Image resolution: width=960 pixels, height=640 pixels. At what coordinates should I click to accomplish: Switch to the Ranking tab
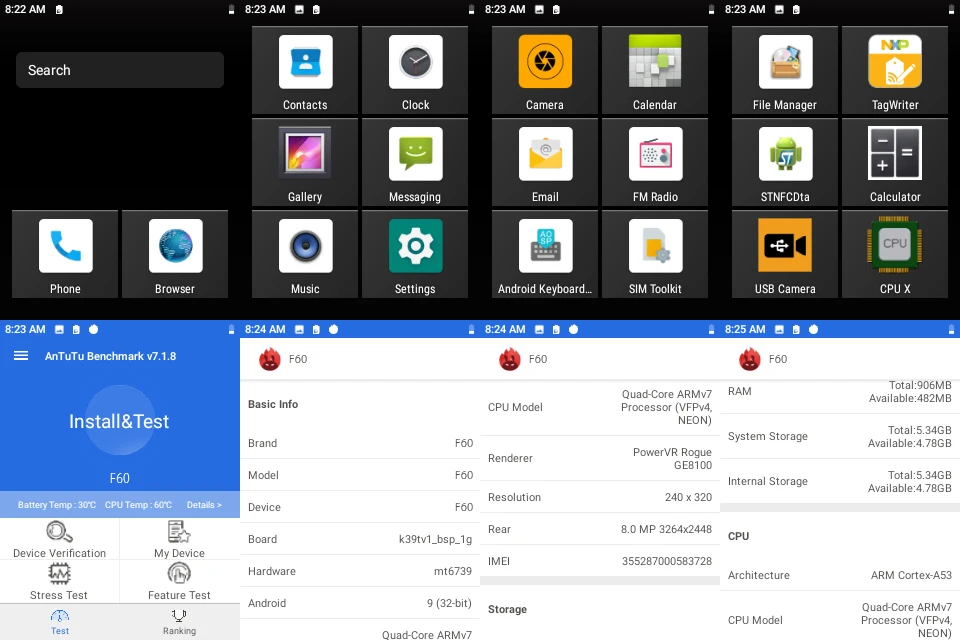coord(180,622)
